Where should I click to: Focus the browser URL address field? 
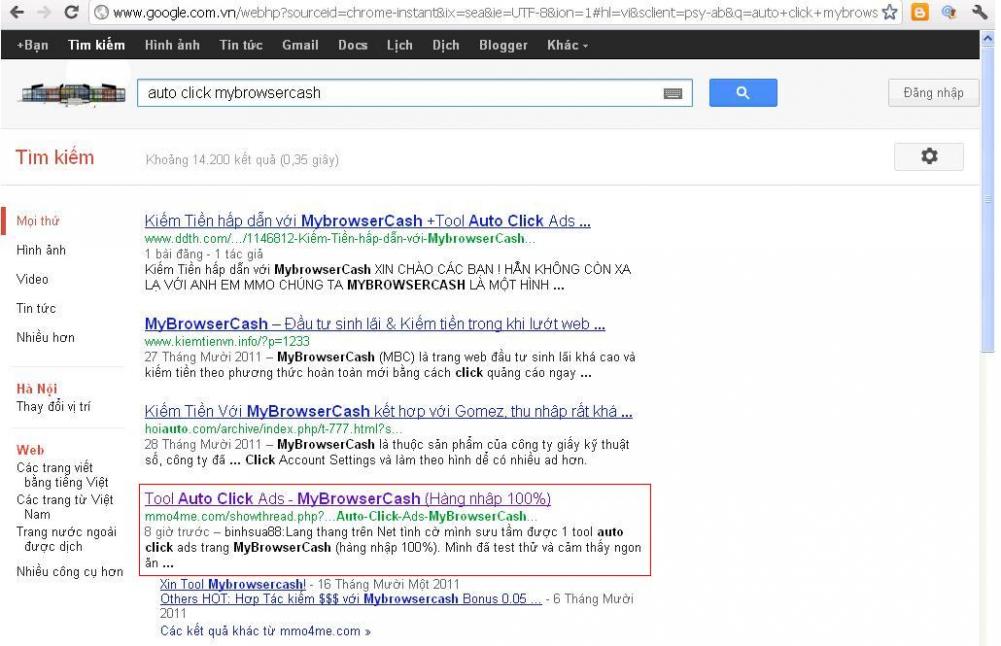[x=495, y=12]
